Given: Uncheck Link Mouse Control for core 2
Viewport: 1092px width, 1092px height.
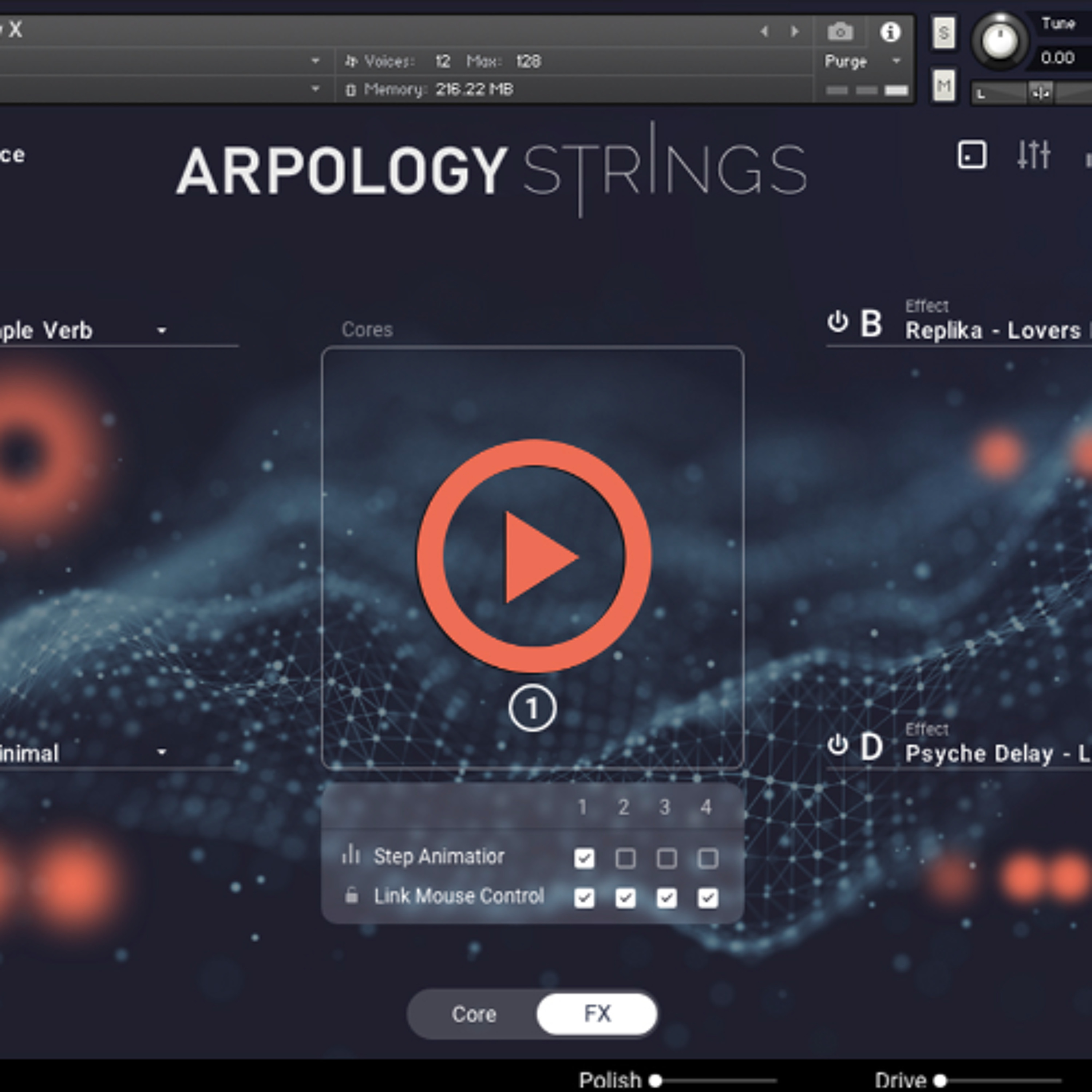Looking at the screenshot, I should click(625, 898).
